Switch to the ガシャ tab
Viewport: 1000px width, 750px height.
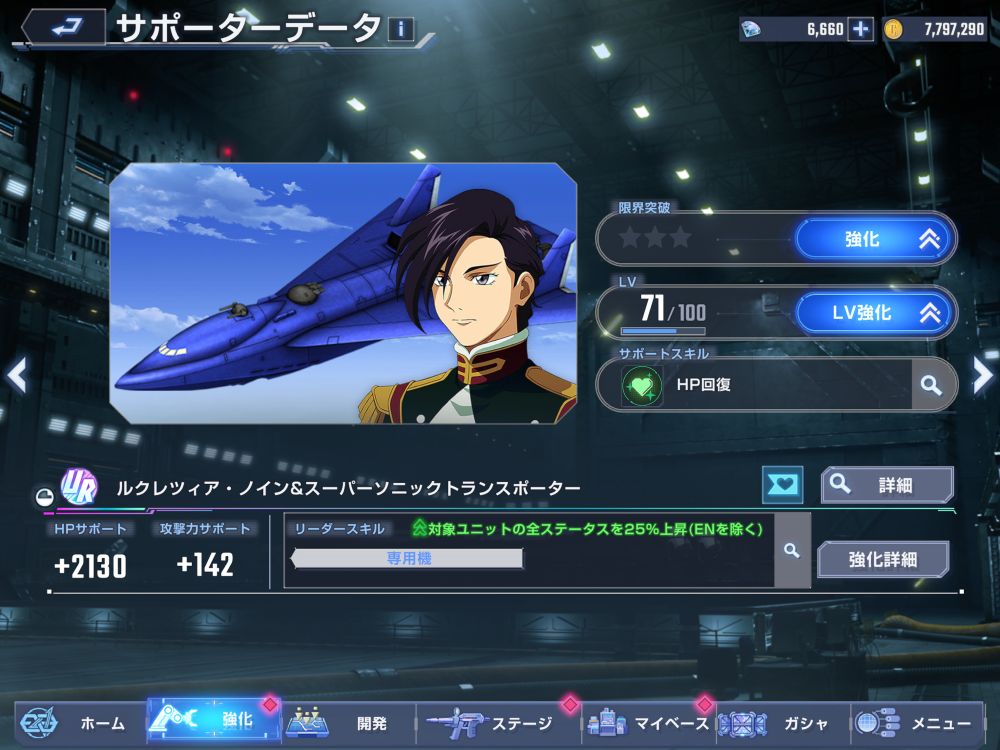click(x=783, y=723)
